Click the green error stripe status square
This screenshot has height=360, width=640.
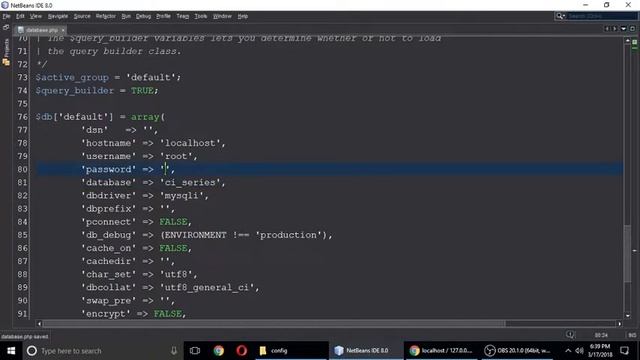[x=635, y=42]
